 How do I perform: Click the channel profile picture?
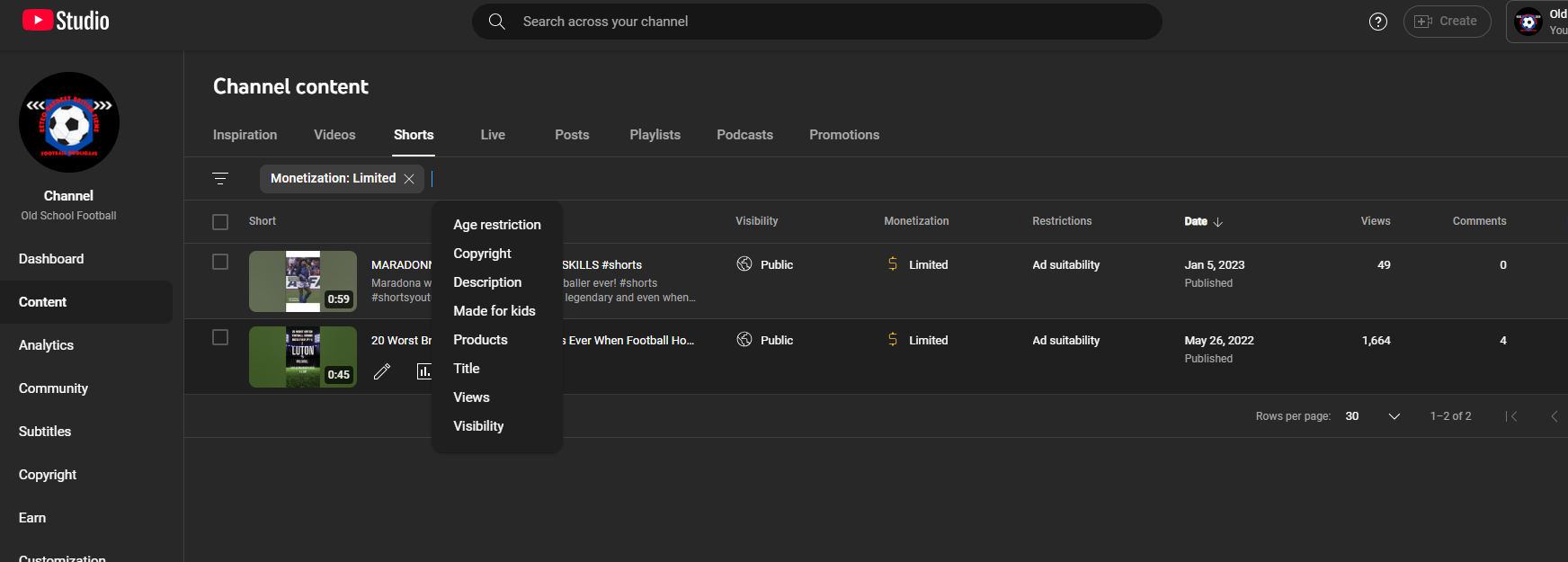click(69, 122)
